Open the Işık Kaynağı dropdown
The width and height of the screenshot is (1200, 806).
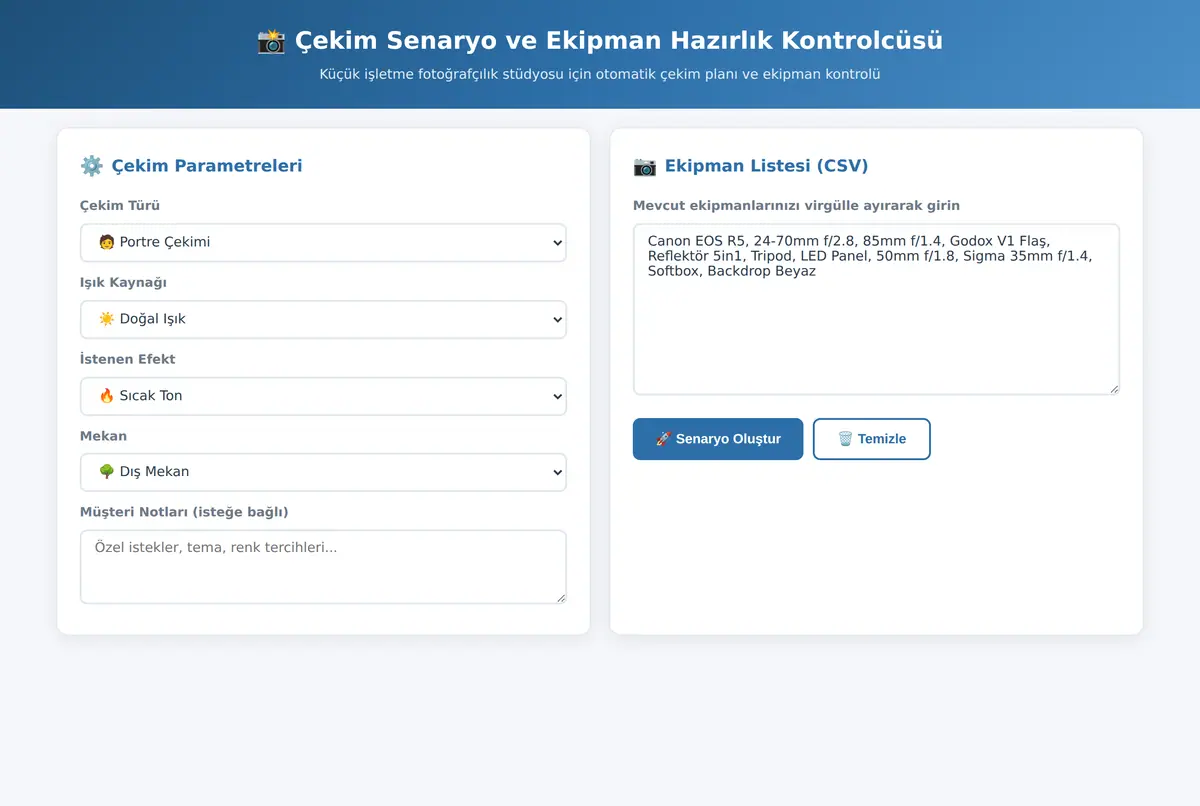point(323,319)
